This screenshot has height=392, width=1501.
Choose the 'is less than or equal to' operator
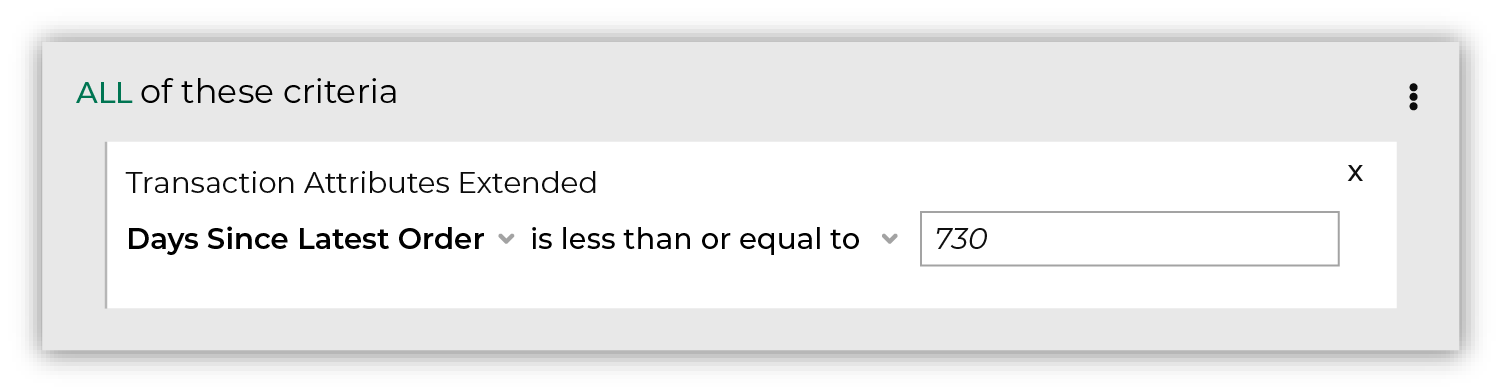[695, 240]
